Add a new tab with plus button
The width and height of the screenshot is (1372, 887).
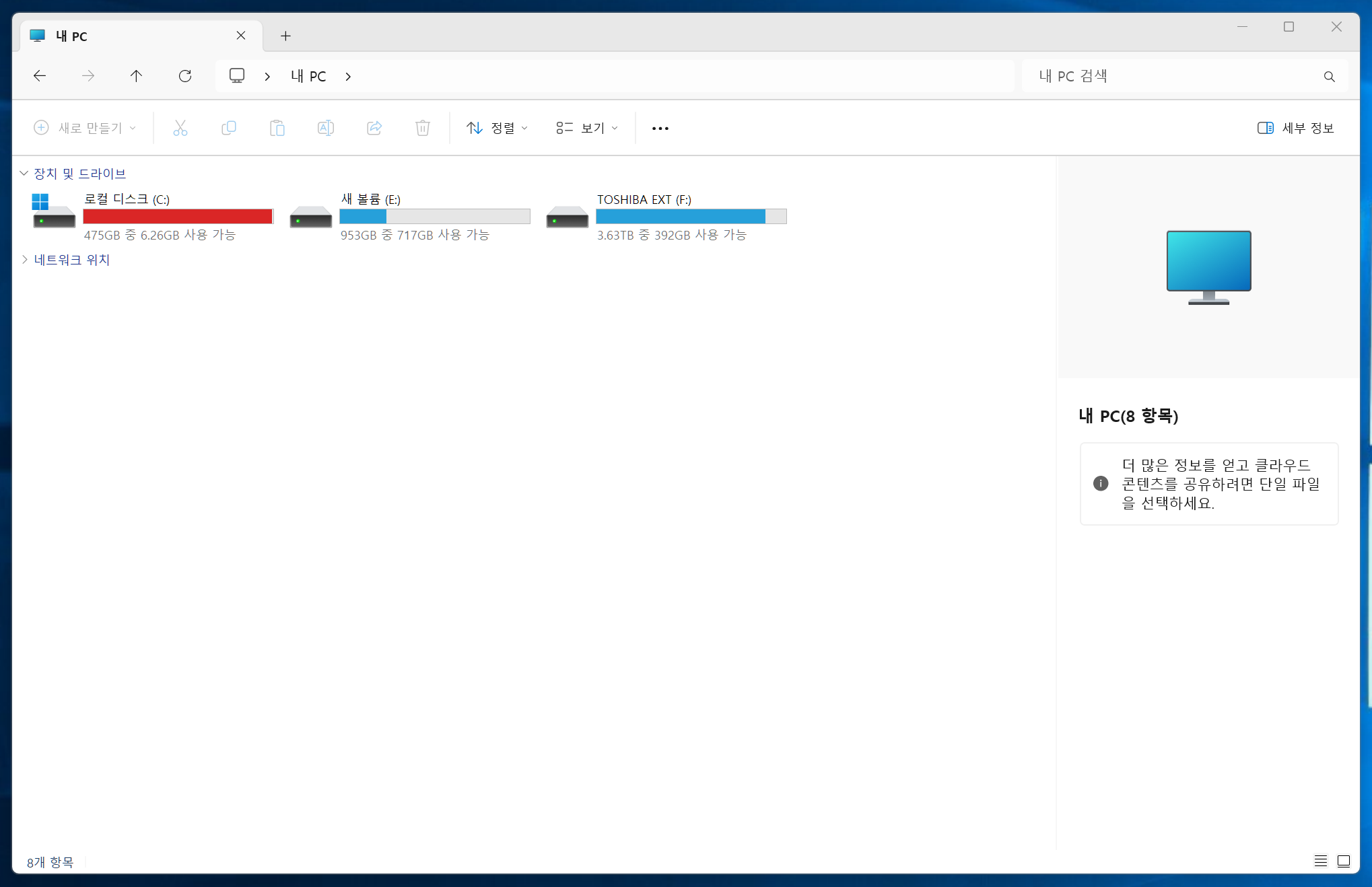pyautogui.click(x=285, y=36)
